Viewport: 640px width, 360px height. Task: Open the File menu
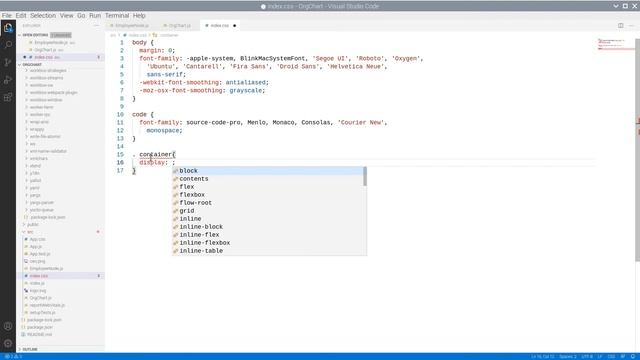7,16
